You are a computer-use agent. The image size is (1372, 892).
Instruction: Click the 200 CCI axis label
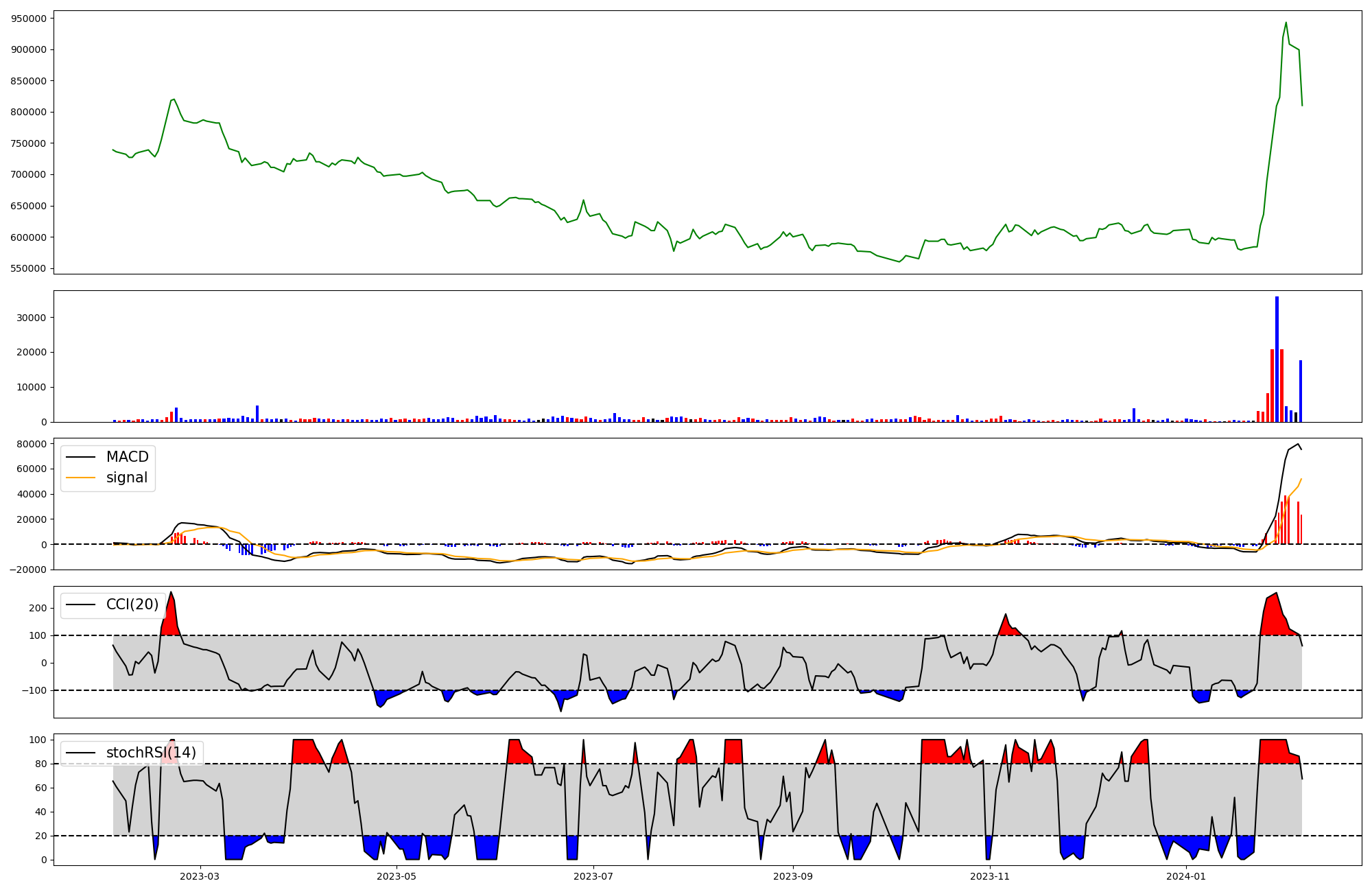38,608
